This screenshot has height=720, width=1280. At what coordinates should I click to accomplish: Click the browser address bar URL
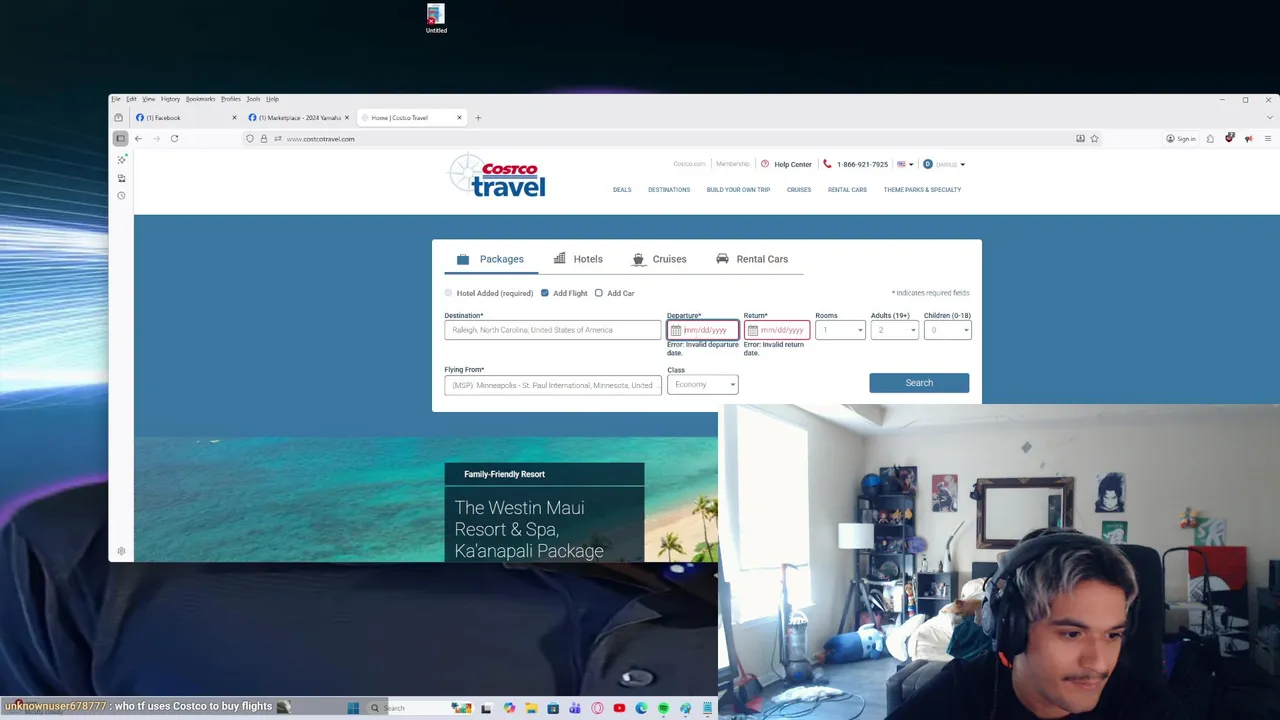[x=320, y=139]
